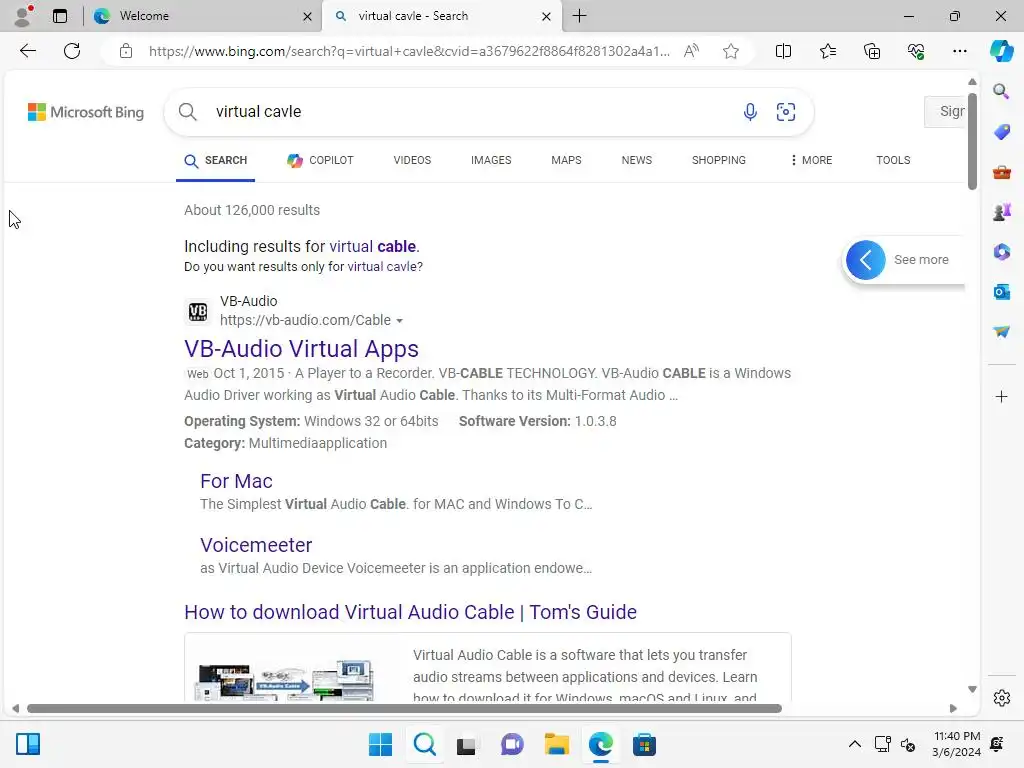The width and height of the screenshot is (1024, 768).
Task: Go back with the browser back arrow
Action: [x=27, y=51]
